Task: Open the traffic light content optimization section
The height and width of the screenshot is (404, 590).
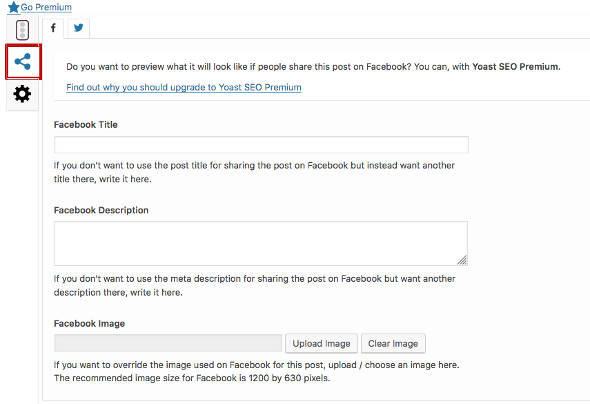Action: point(23,30)
